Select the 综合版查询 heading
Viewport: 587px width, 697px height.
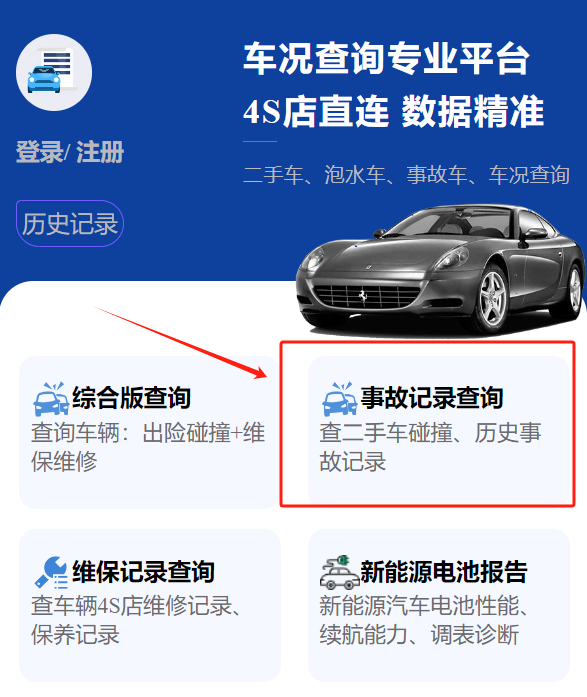point(132,397)
